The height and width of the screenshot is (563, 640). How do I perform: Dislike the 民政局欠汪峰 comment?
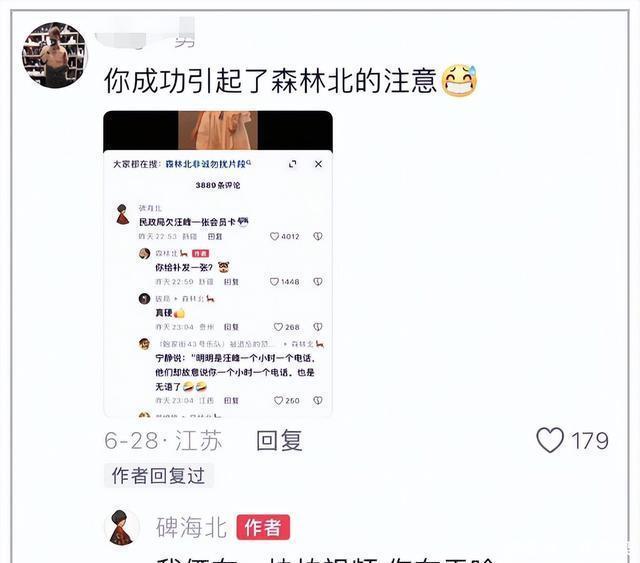(x=318, y=236)
